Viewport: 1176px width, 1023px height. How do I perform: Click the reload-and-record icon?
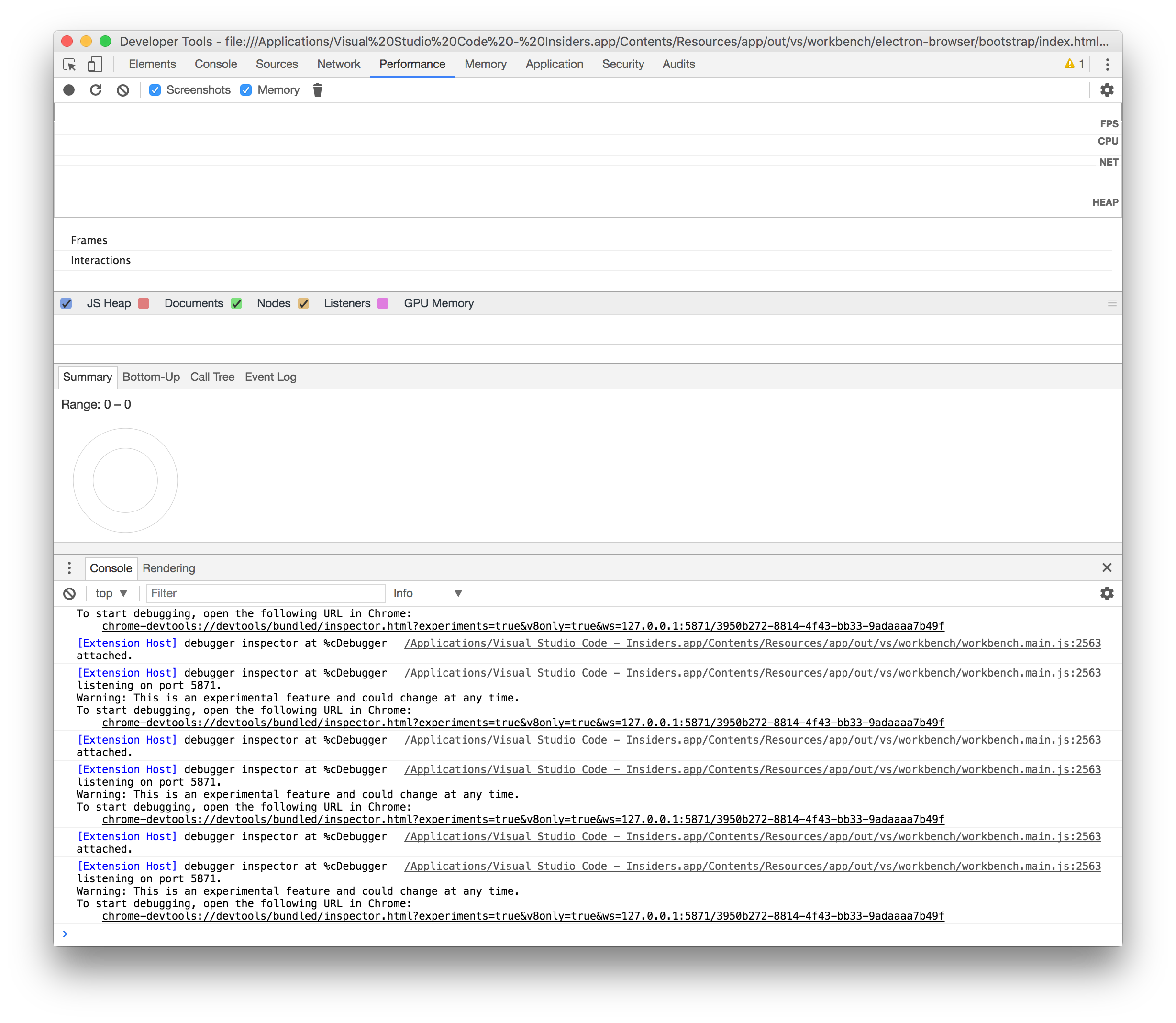(x=95, y=89)
